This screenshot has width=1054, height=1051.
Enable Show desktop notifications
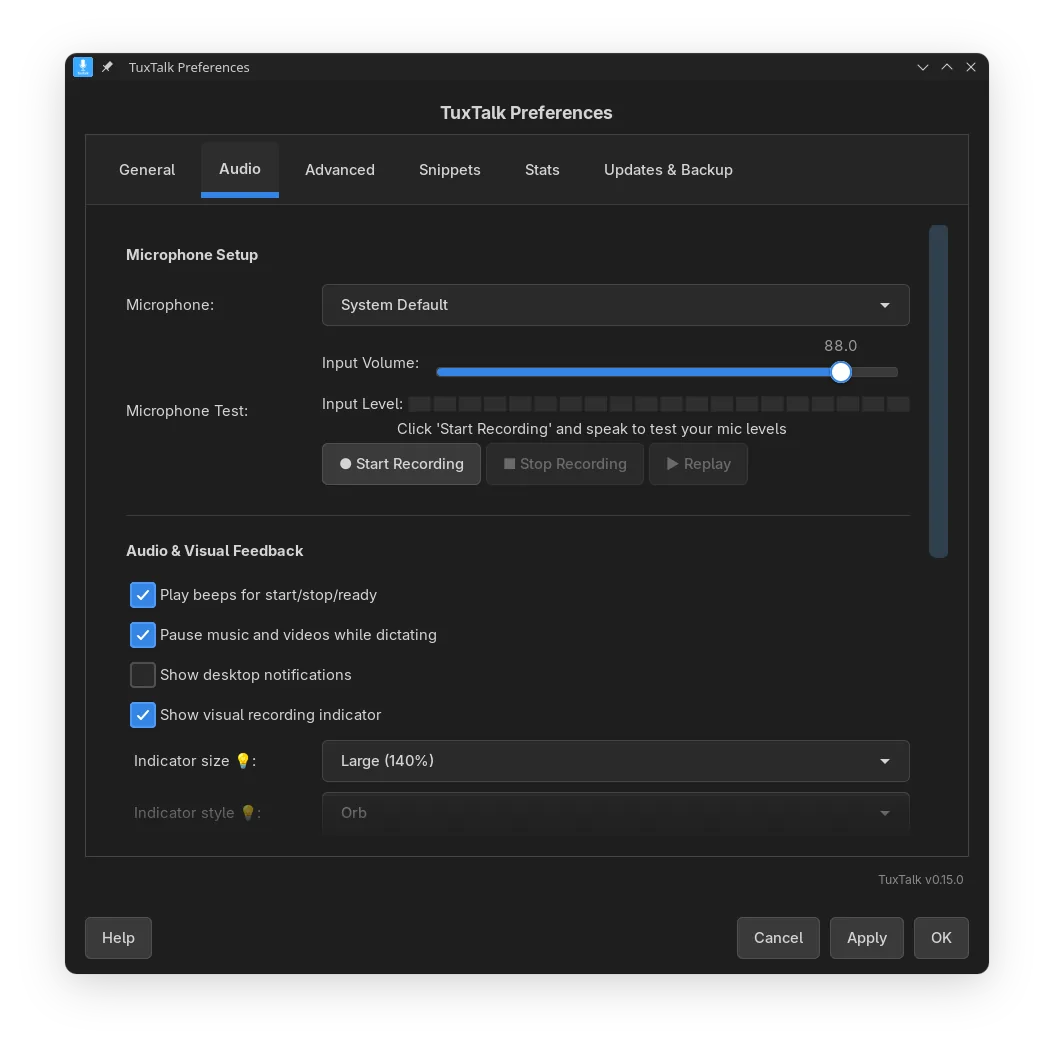(x=143, y=675)
